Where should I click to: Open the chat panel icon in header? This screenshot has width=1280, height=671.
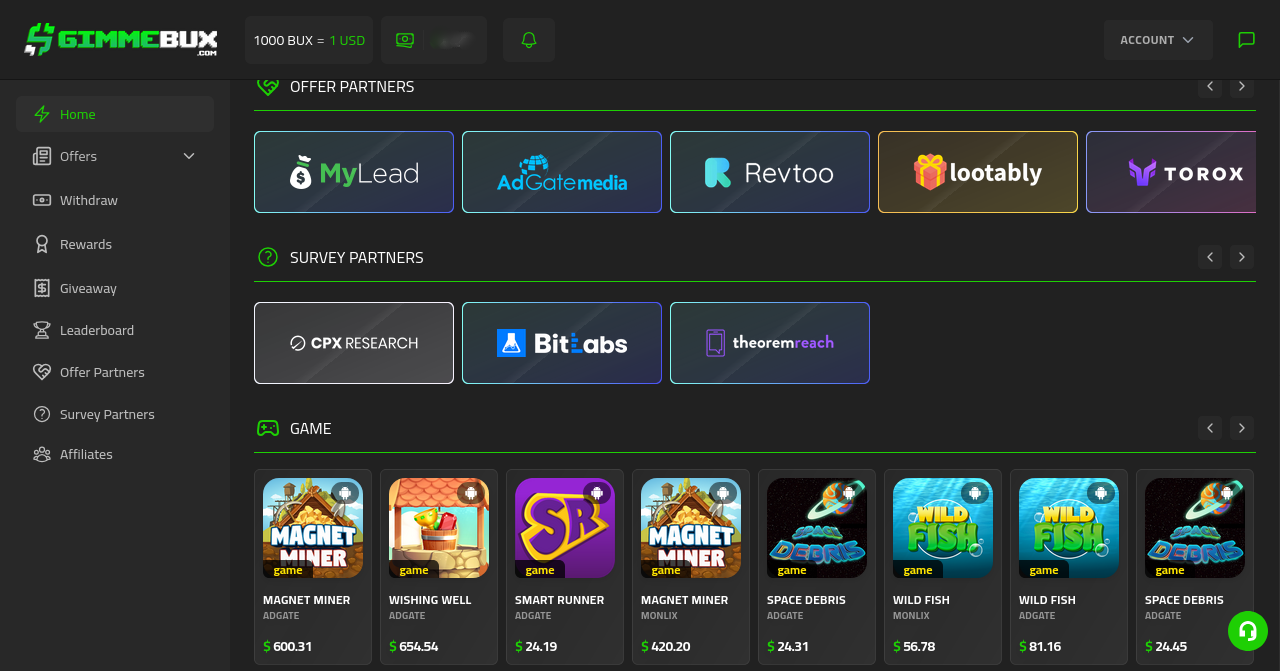[1246, 40]
